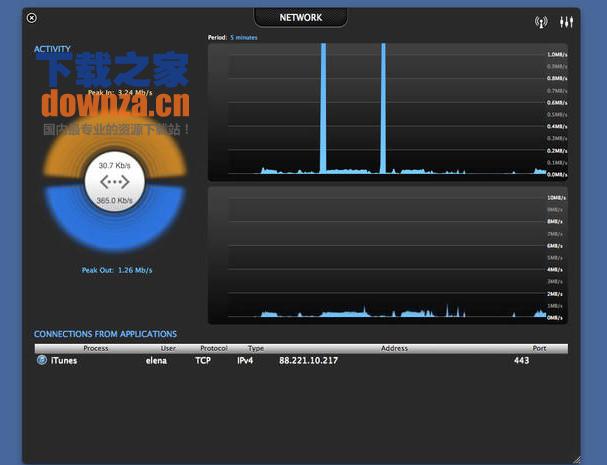Select the iTunes connection row
The height and width of the screenshot is (465, 607).
[300, 361]
